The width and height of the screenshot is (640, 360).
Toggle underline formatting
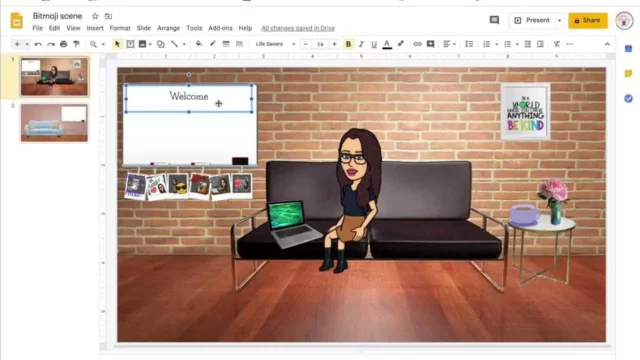pyautogui.click(x=374, y=44)
